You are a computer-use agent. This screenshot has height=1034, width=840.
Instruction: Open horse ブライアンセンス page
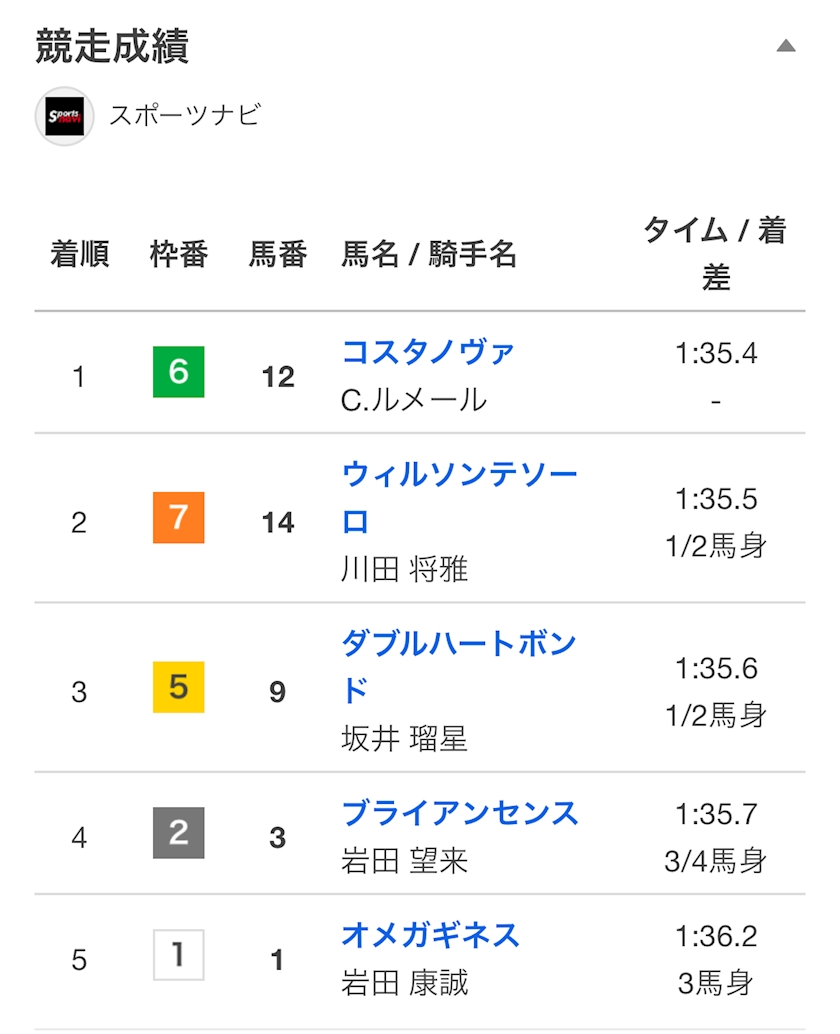click(460, 813)
